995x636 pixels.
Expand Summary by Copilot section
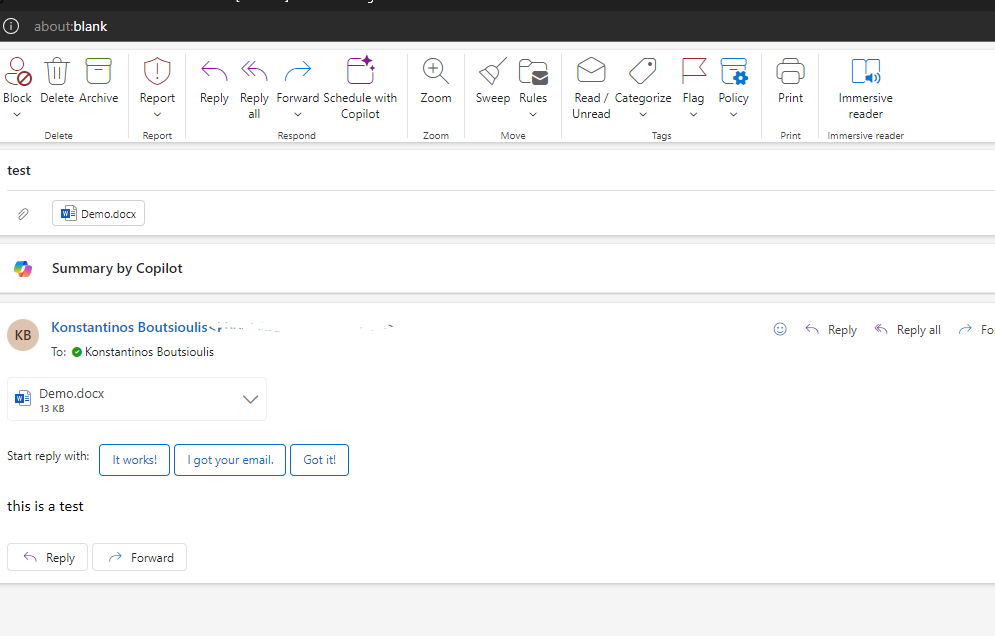[117, 268]
